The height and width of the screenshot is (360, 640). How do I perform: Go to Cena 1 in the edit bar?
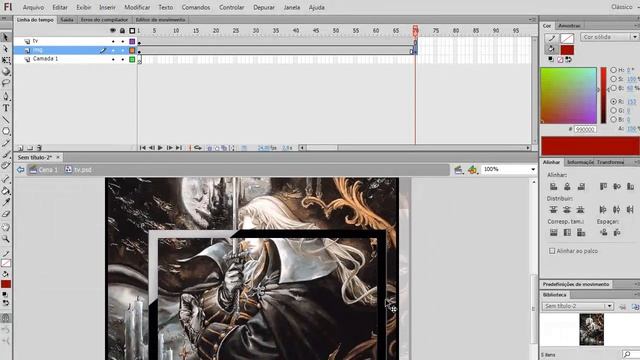pos(44,169)
